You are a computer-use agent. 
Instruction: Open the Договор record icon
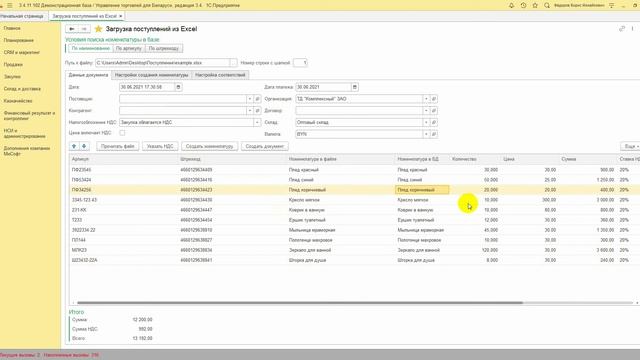click(x=434, y=111)
